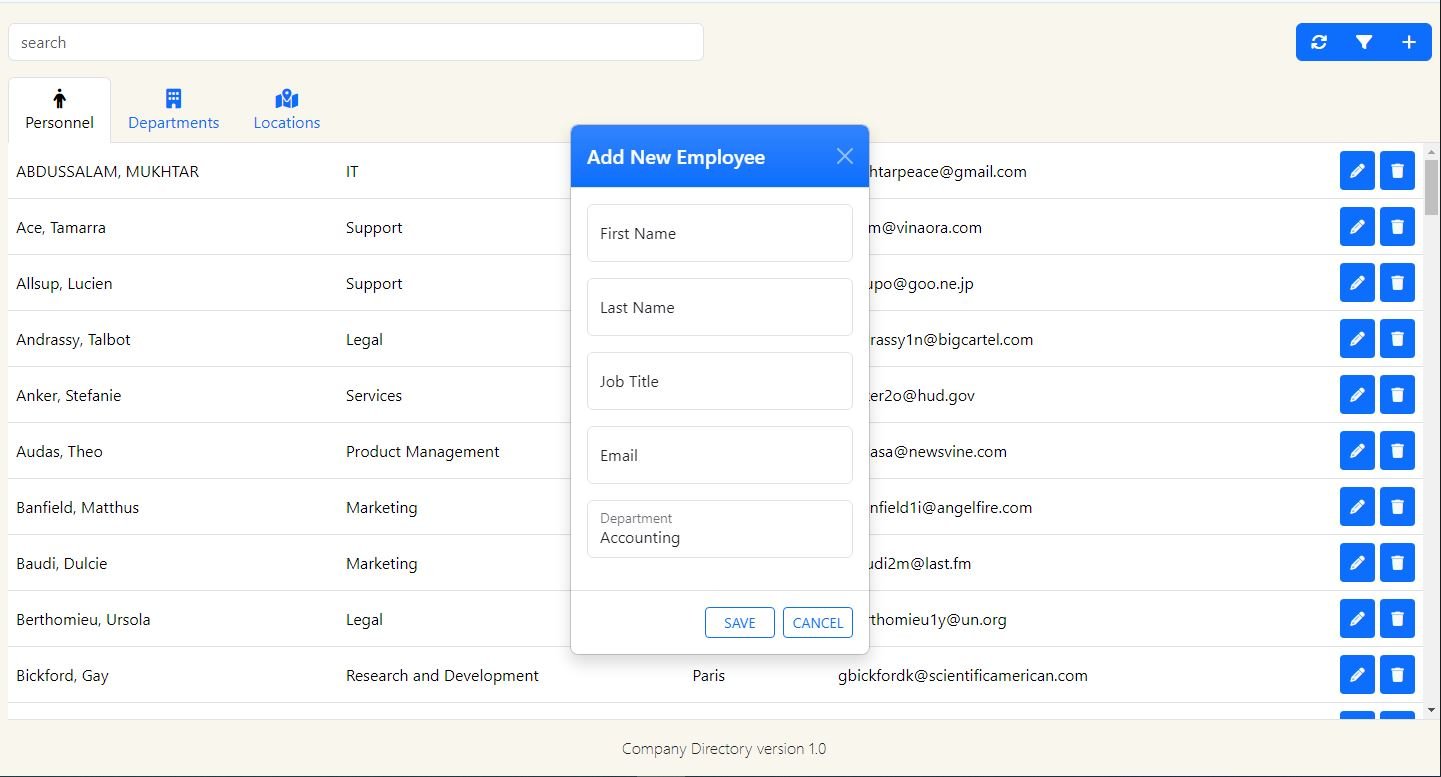Click the plus add icon
The width and height of the screenshot is (1441, 777).
[1409, 42]
